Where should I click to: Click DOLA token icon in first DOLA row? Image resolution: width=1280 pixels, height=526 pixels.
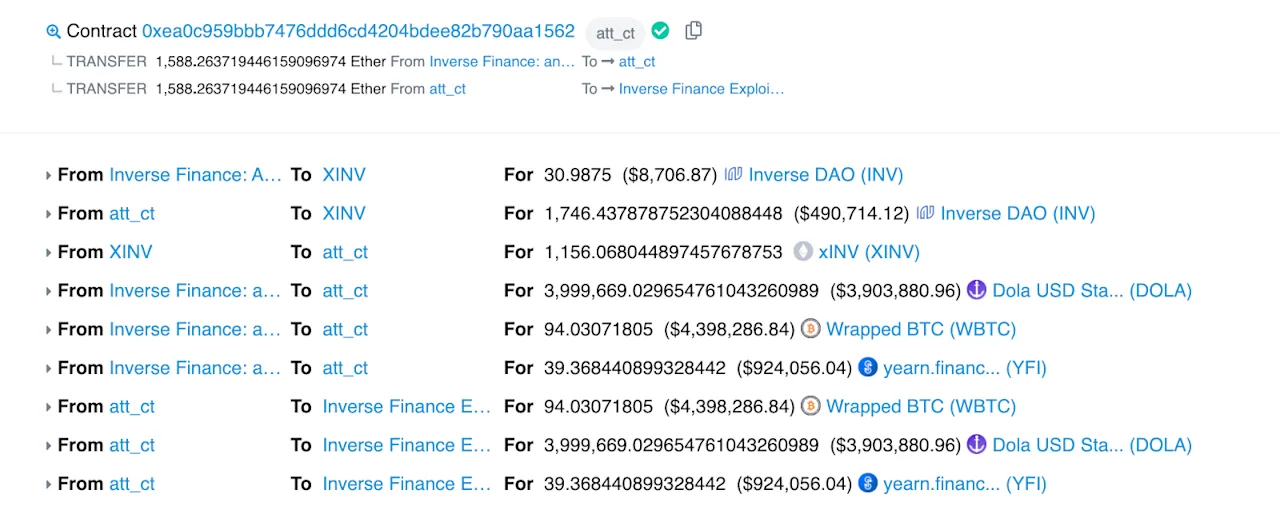(976, 290)
